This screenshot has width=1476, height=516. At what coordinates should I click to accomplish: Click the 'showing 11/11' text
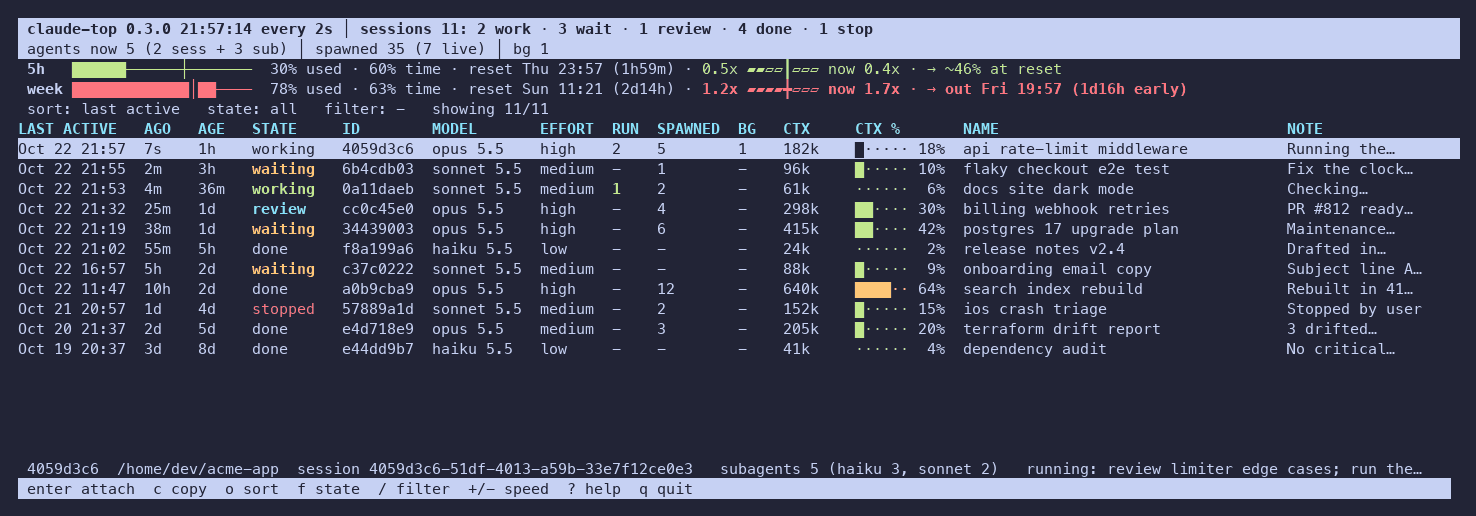point(490,109)
